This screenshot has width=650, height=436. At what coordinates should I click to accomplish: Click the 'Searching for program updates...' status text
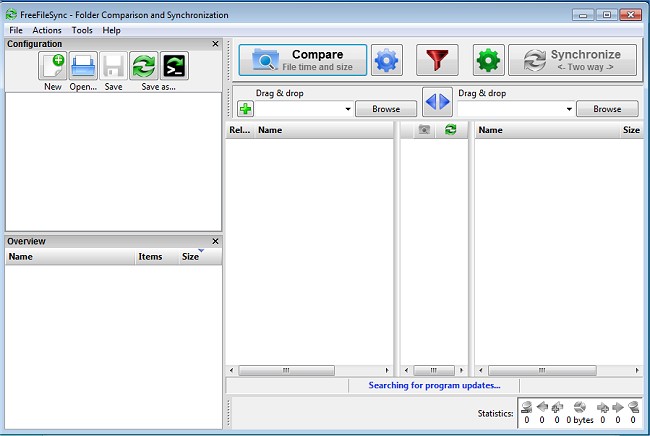[x=434, y=385]
